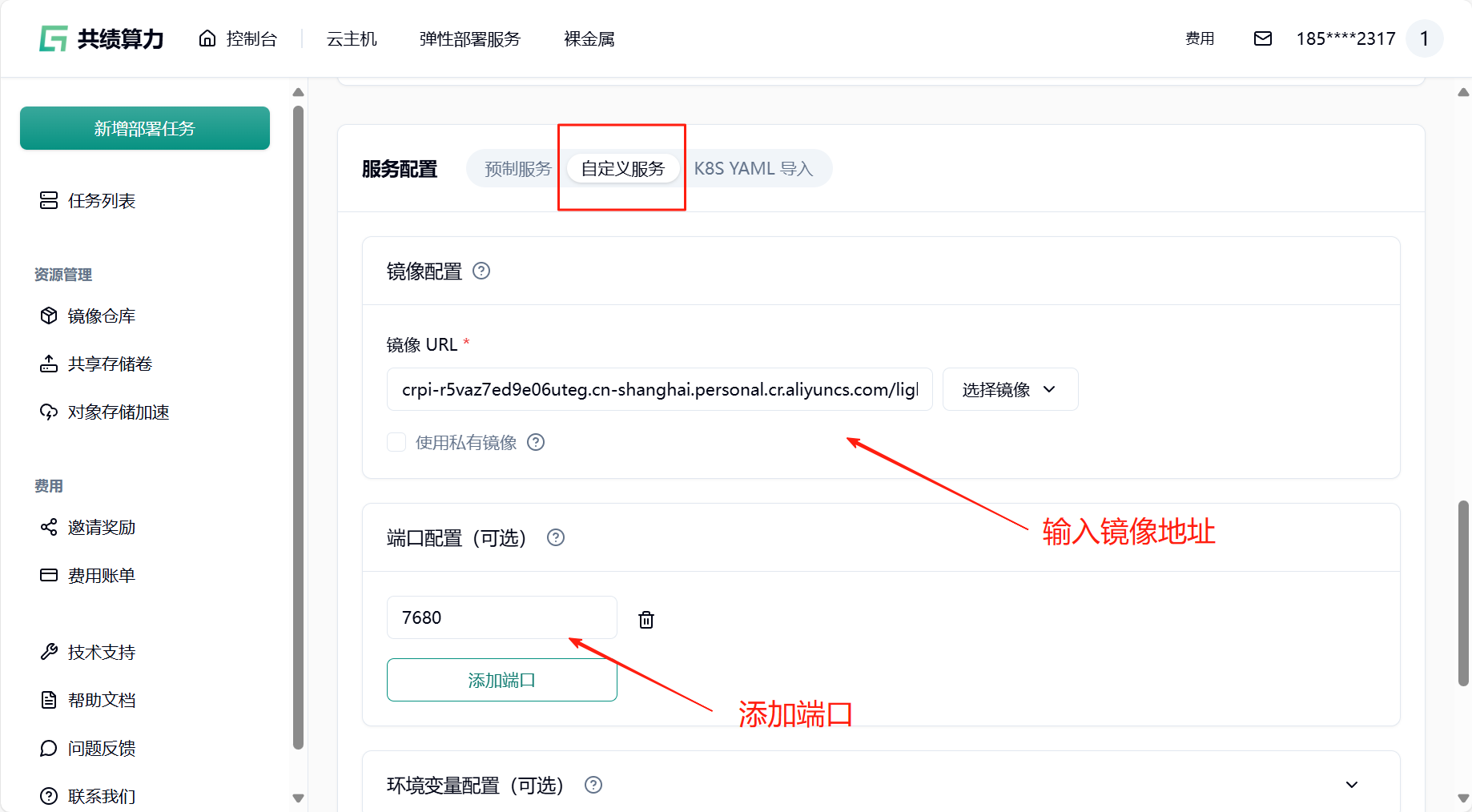Open user account menu 185****2317
This screenshot has height=812, width=1472.
point(1345,38)
